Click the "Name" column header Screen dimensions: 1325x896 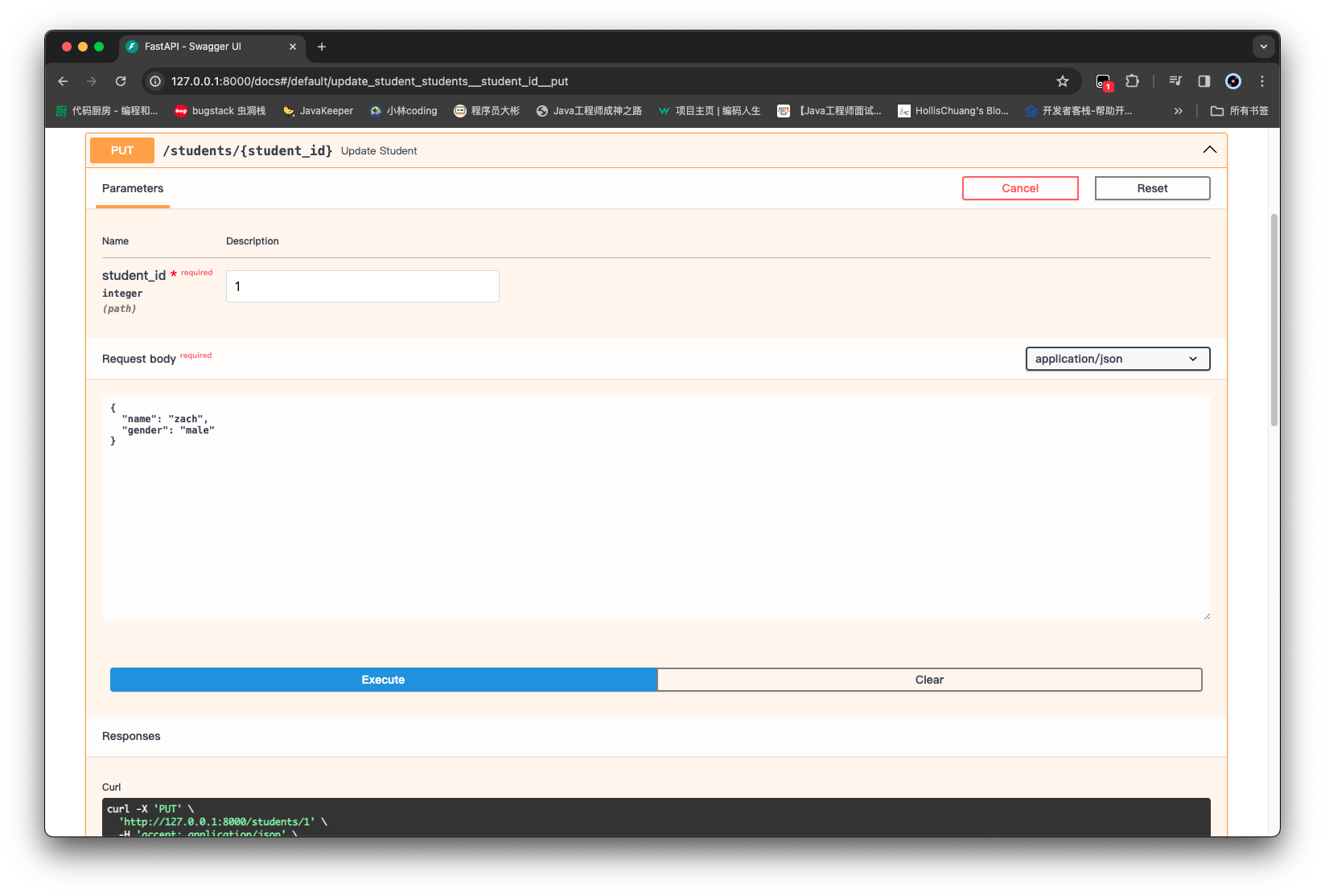[115, 241]
